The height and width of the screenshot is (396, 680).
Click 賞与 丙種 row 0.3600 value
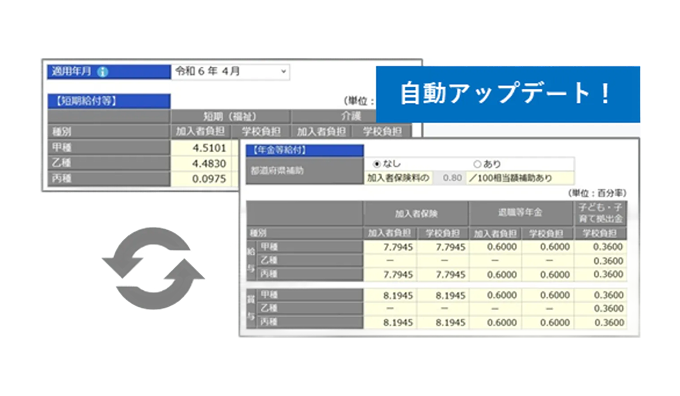click(x=601, y=323)
